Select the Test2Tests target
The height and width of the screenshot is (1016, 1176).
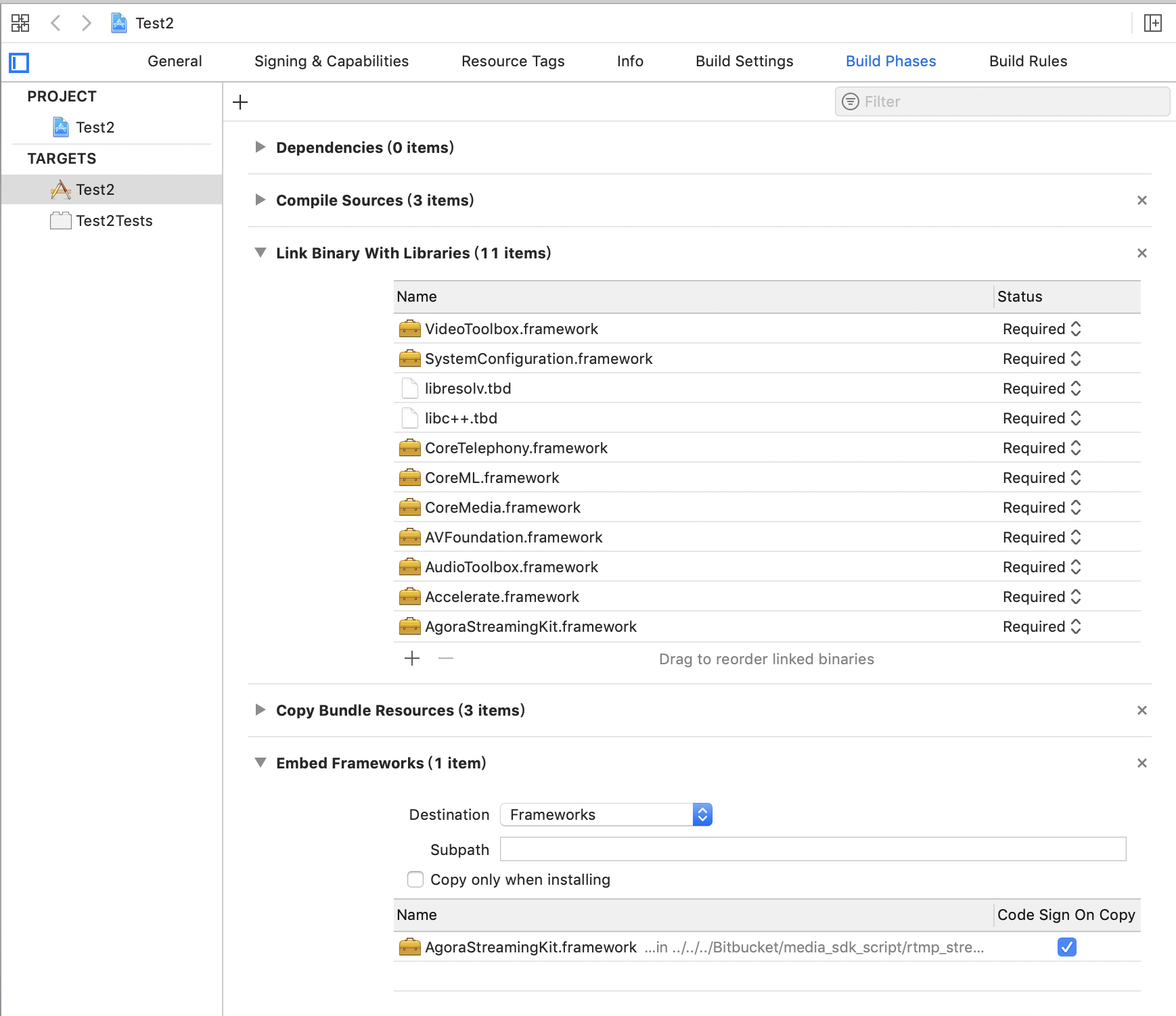click(114, 221)
